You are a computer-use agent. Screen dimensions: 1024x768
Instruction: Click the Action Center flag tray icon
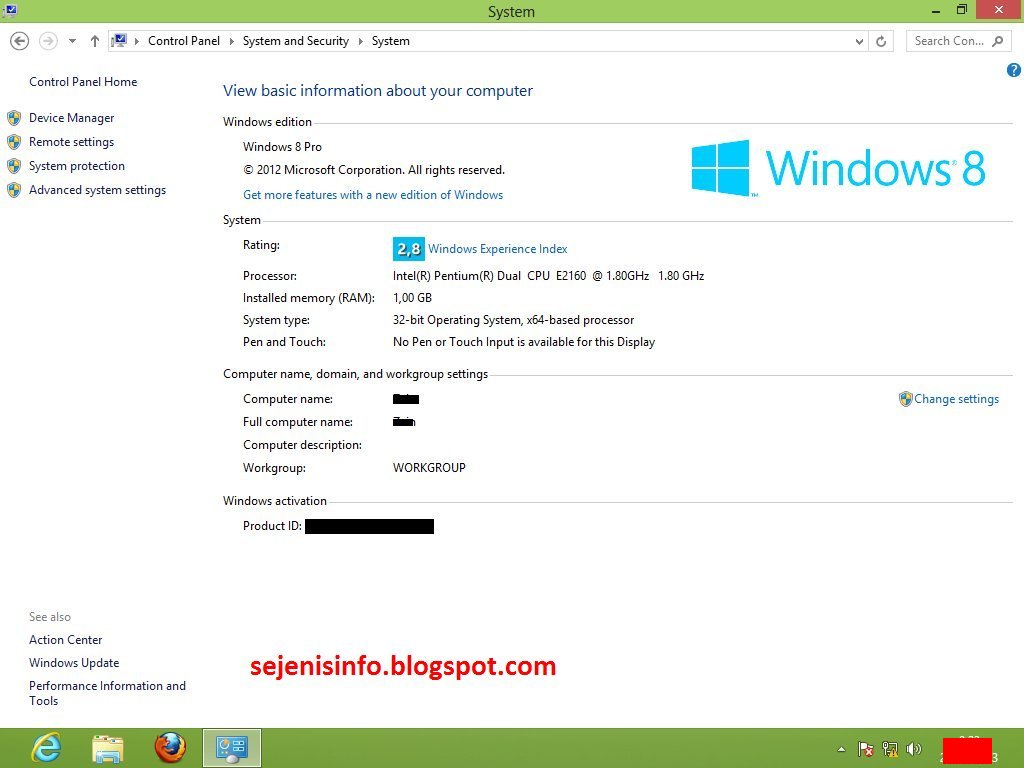(x=866, y=749)
